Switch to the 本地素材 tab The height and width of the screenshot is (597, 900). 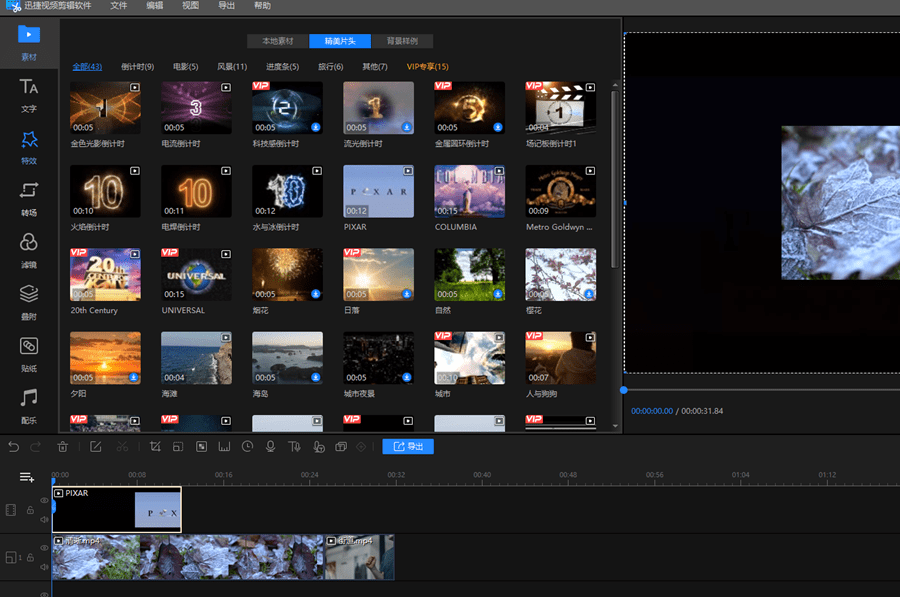[278, 41]
